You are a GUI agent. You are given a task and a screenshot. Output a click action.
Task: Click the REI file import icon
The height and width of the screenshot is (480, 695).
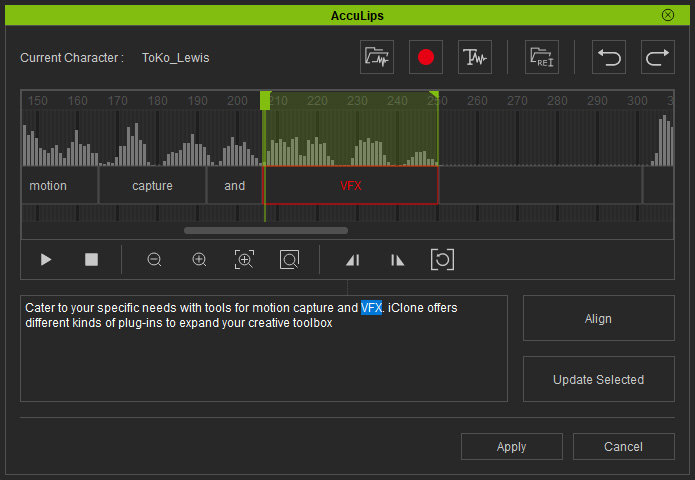542,57
